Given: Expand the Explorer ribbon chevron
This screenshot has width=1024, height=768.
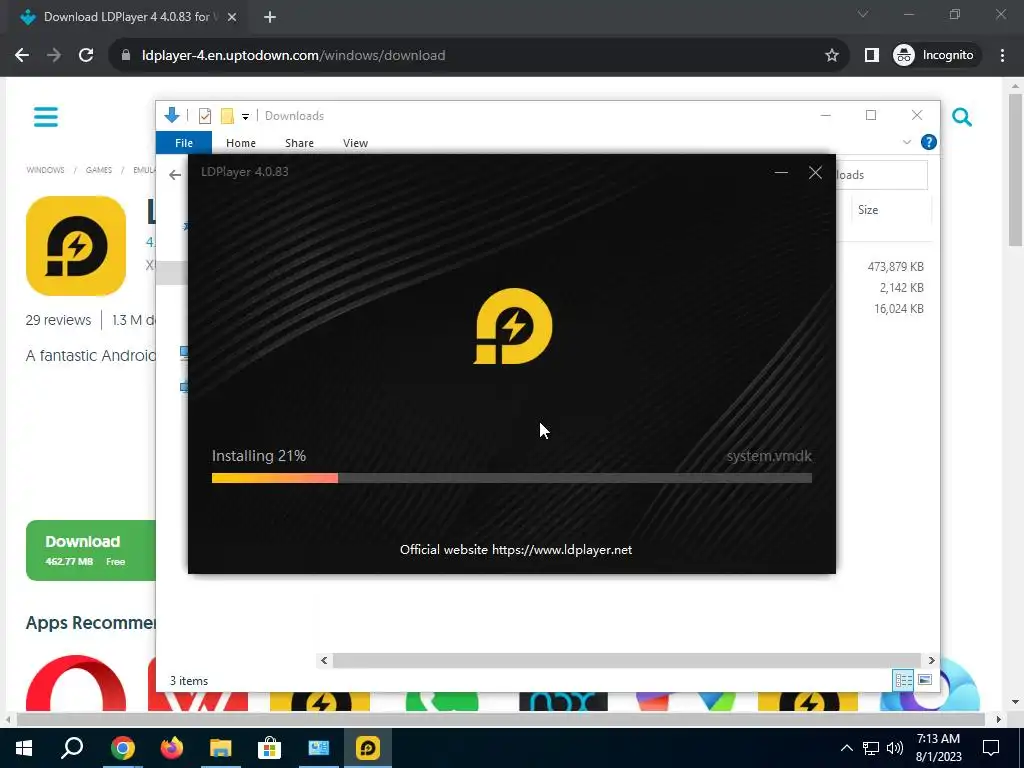Looking at the screenshot, I should (x=906, y=142).
